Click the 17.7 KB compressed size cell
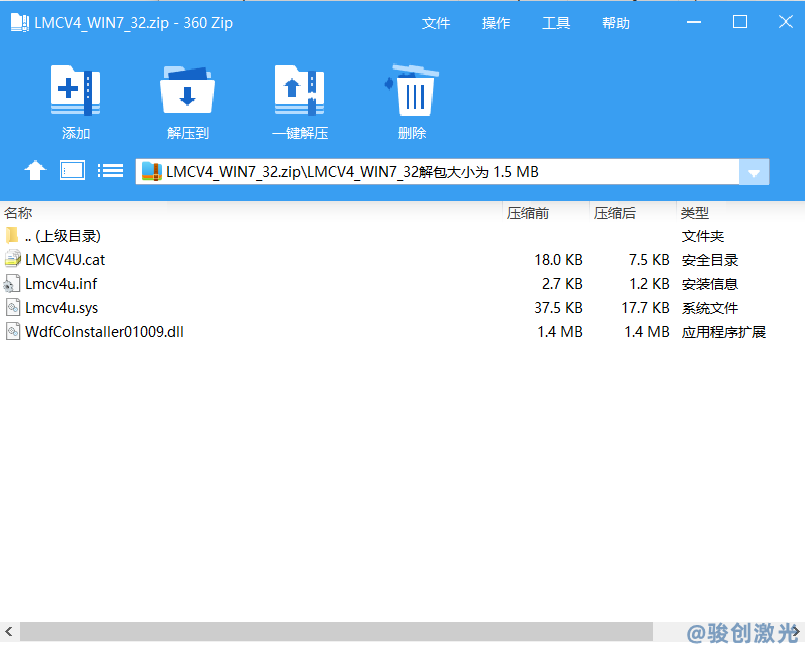This screenshot has width=805, height=647. pos(646,308)
